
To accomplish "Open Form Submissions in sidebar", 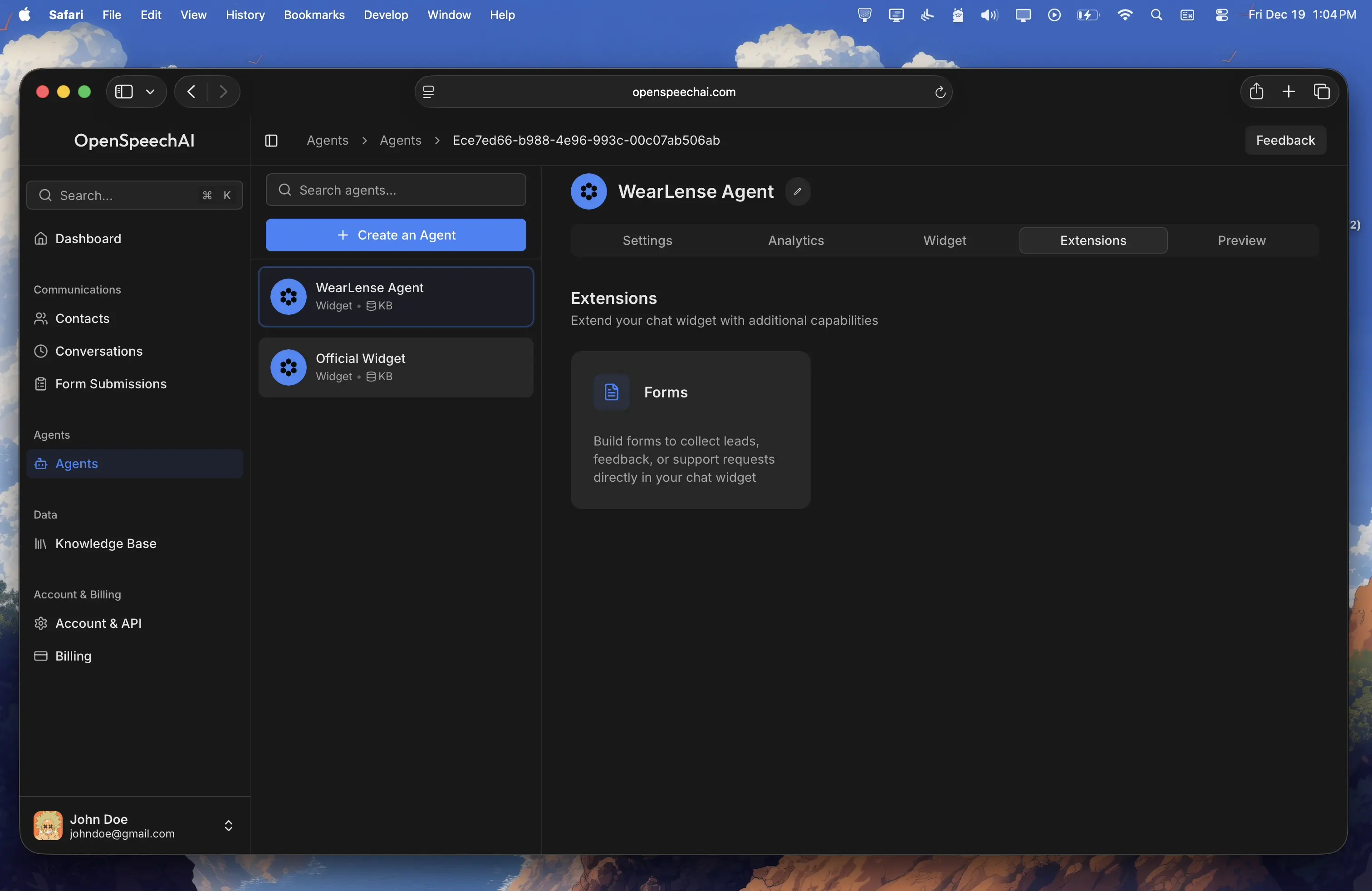I will click(x=134, y=384).
